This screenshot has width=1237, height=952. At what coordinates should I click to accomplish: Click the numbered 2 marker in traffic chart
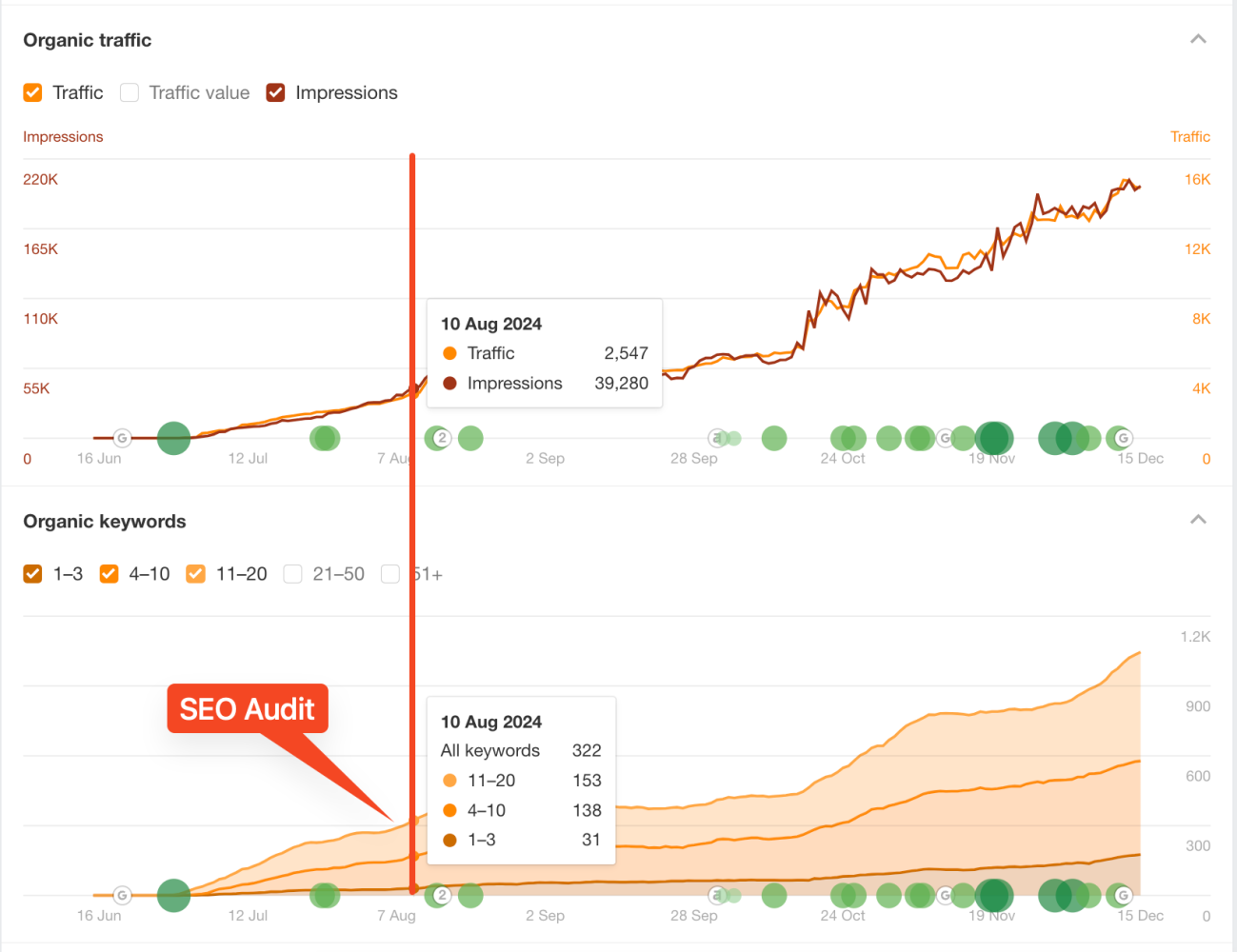441,438
